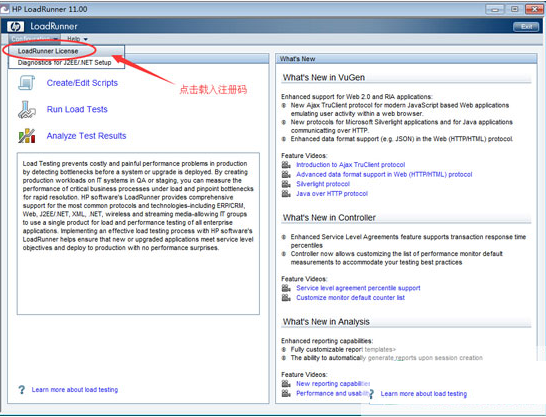Viewport: 546px width, 417px height.
Task: Select LoadRunner License menu entry
Action: 66,51
